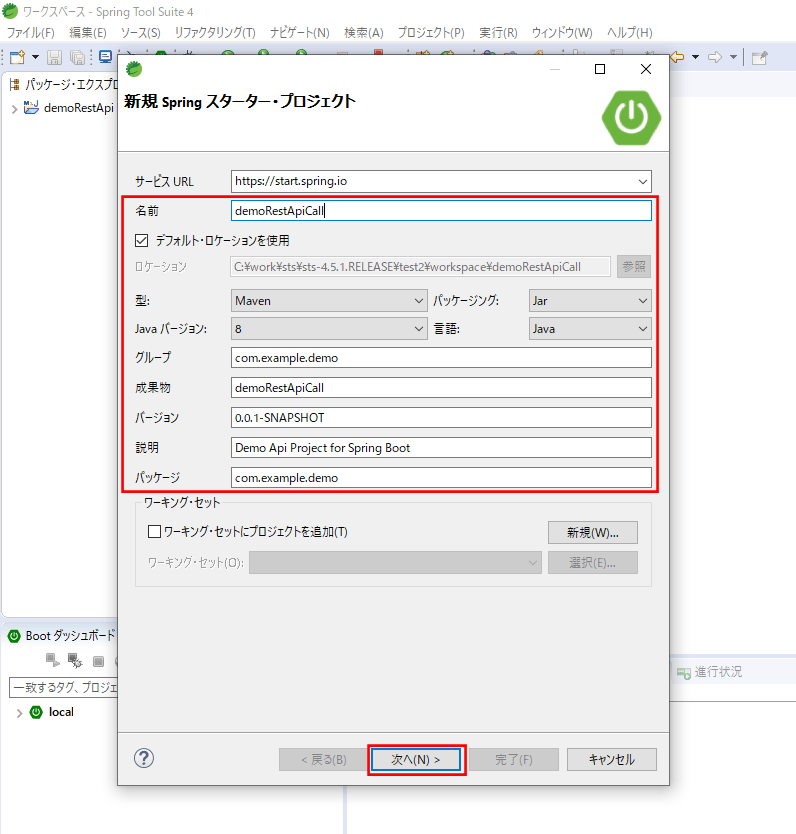Screen dimensions: 796x834
Task: Click the start/restart icon in Boot Dashboard
Action: point(53,661)
